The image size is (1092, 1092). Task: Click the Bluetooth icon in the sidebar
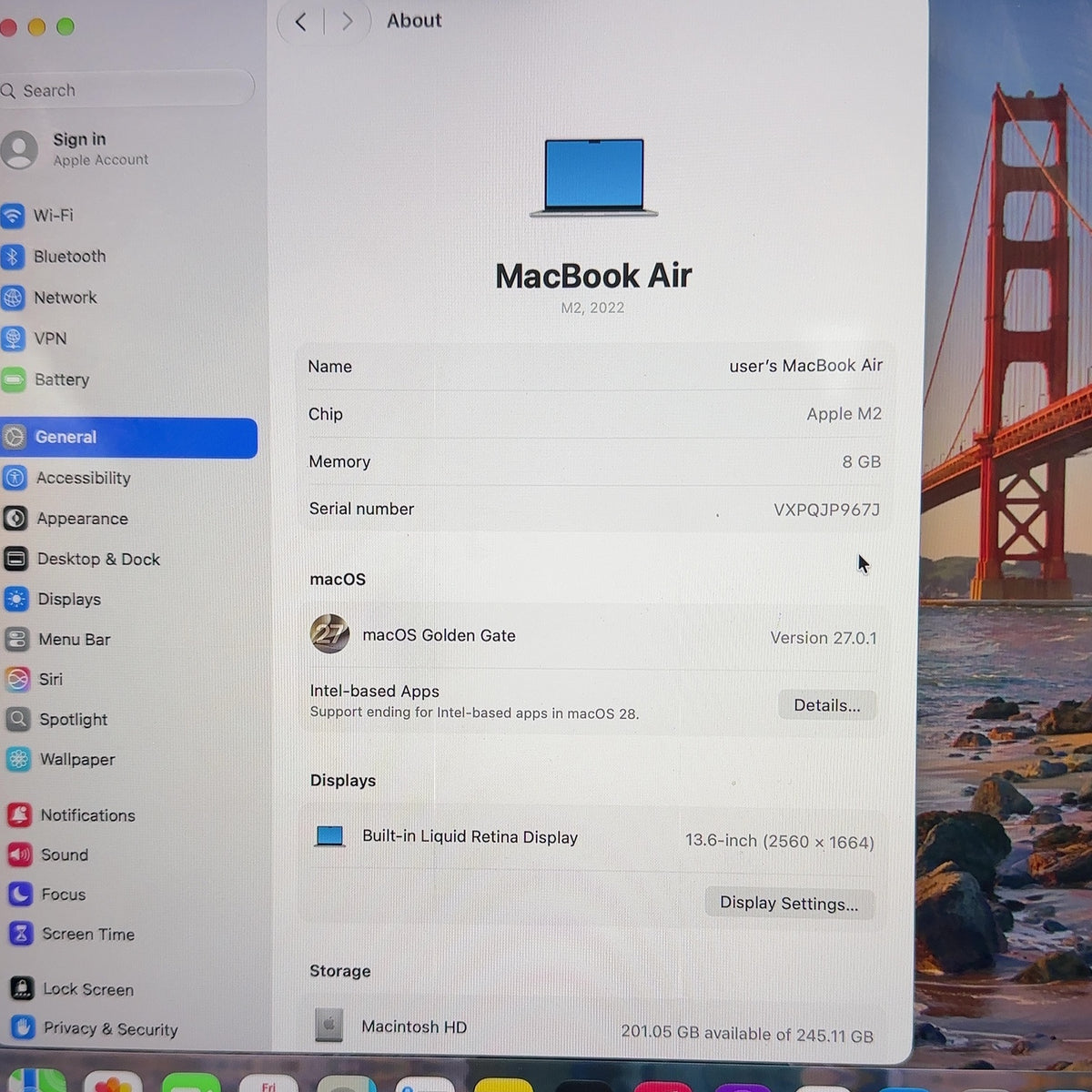click(x=13, y=257)
